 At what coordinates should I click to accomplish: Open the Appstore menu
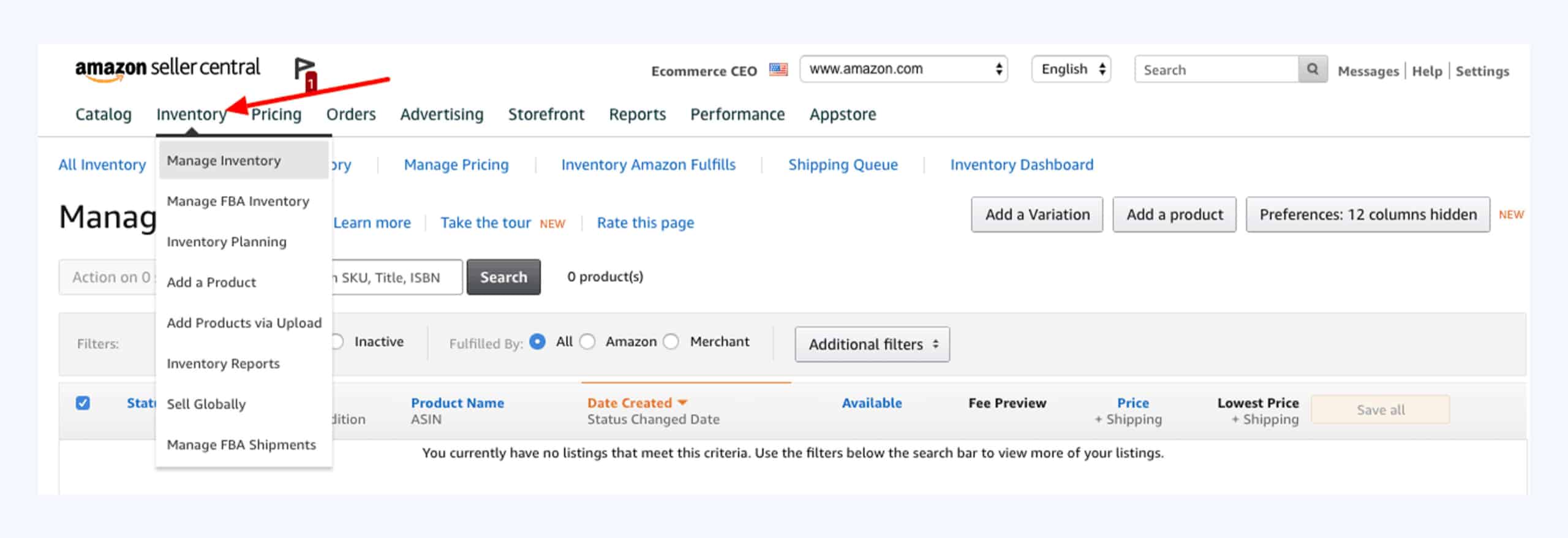(x=843, y=115)
